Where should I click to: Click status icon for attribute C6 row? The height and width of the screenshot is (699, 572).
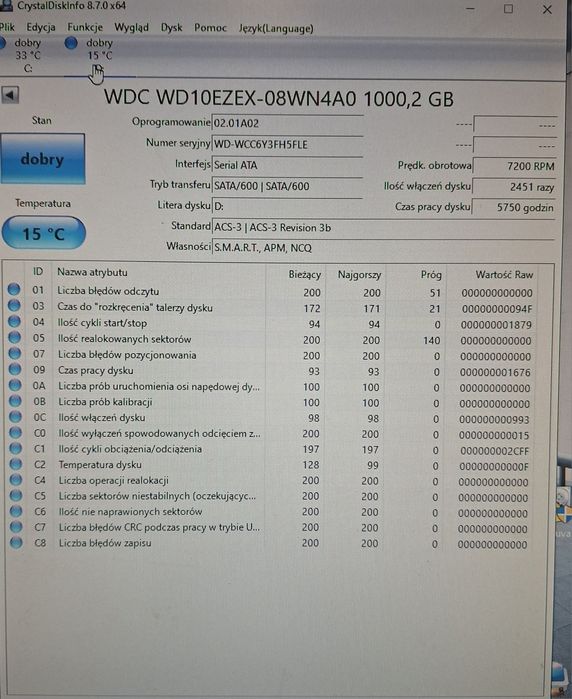pyautogui.click(x=16, y=511)
